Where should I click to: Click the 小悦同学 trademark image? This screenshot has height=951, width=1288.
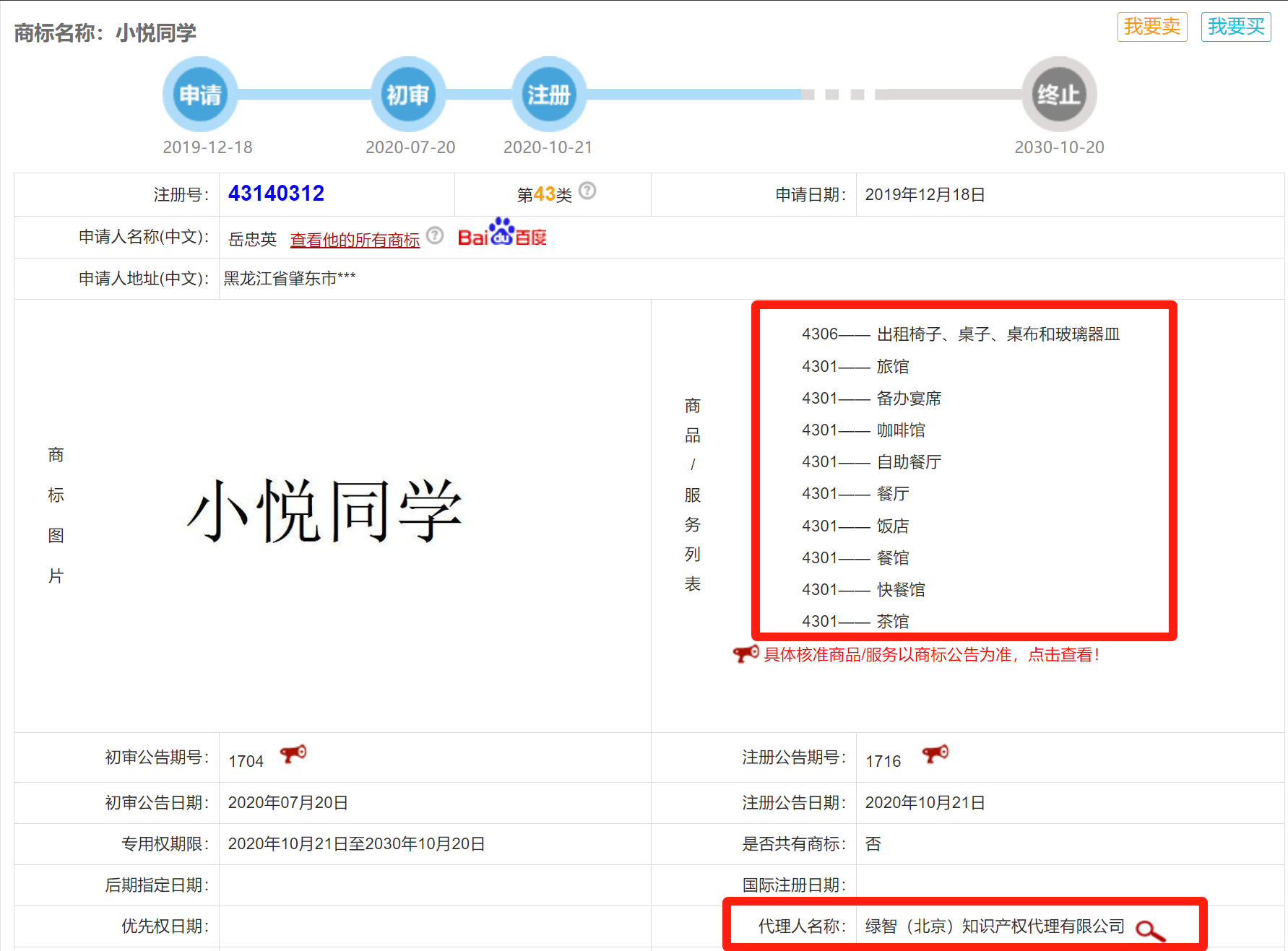point(324,511)
